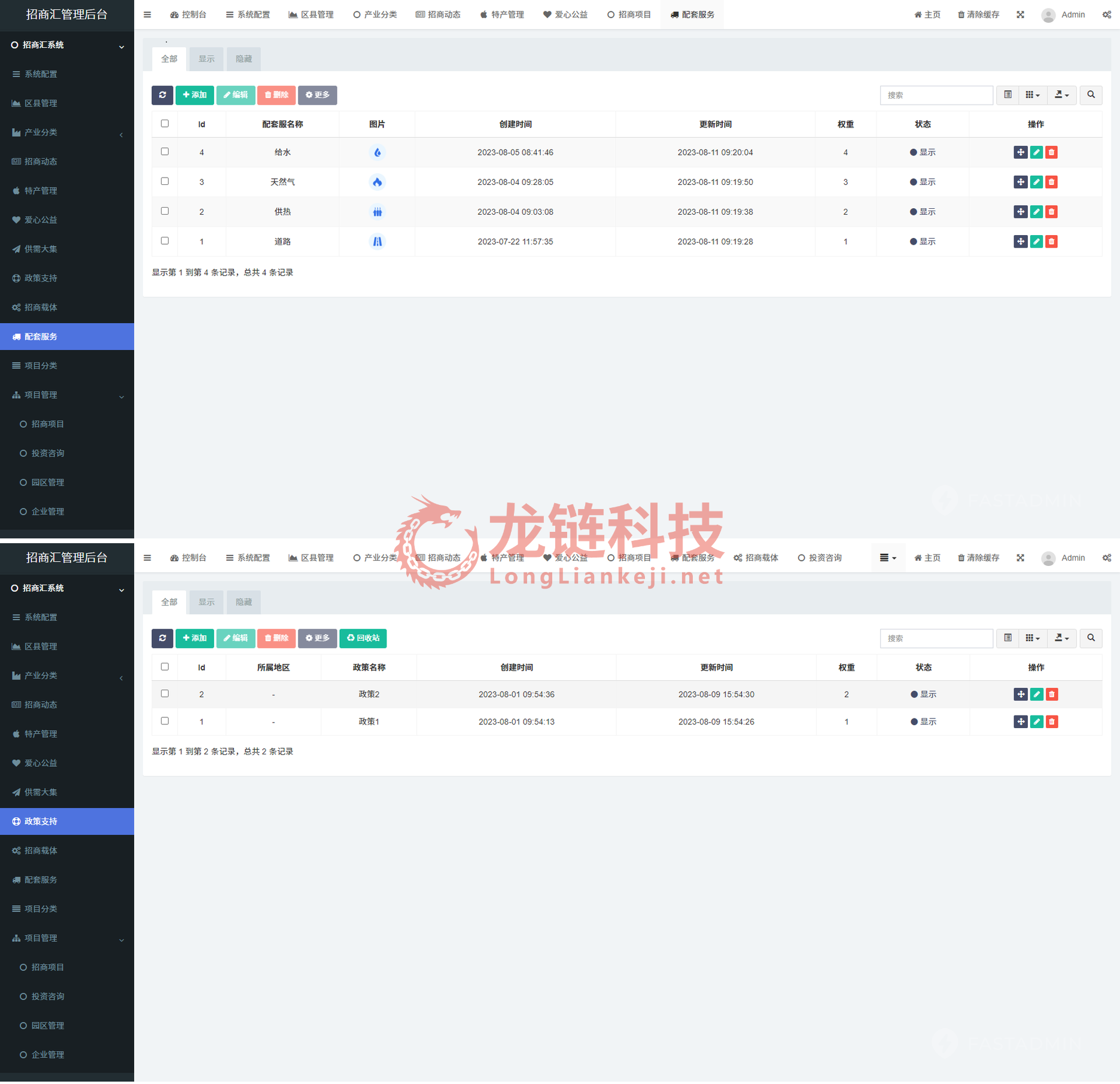Toggle the sidebar hamburger in upper header
1120x1084 pixels.
tap(147, 14)
